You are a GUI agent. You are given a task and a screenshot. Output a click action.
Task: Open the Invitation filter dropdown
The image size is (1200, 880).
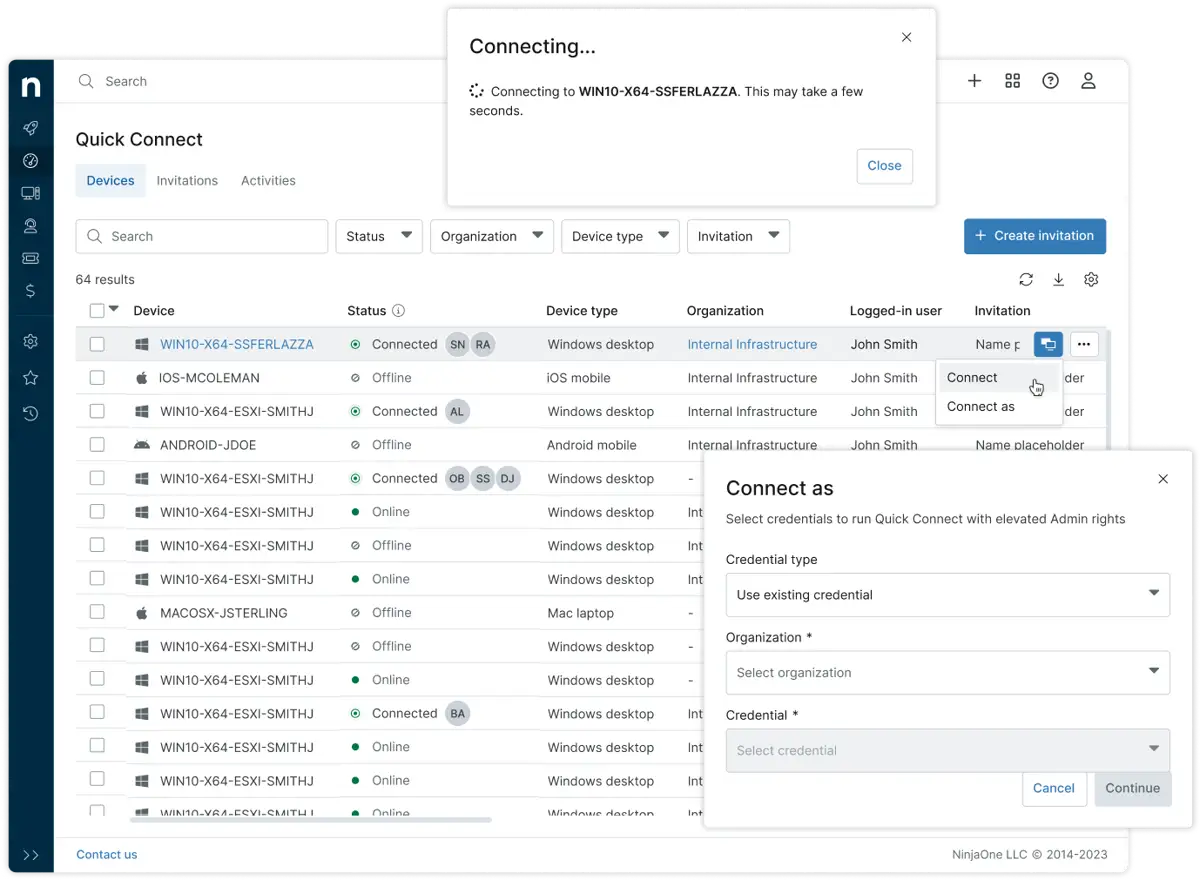[738, 236]
